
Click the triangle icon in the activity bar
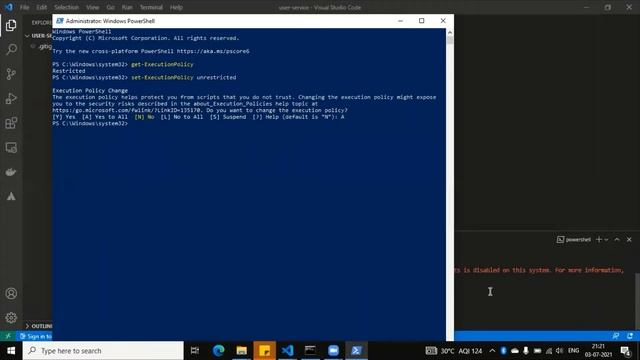point(11,196)
